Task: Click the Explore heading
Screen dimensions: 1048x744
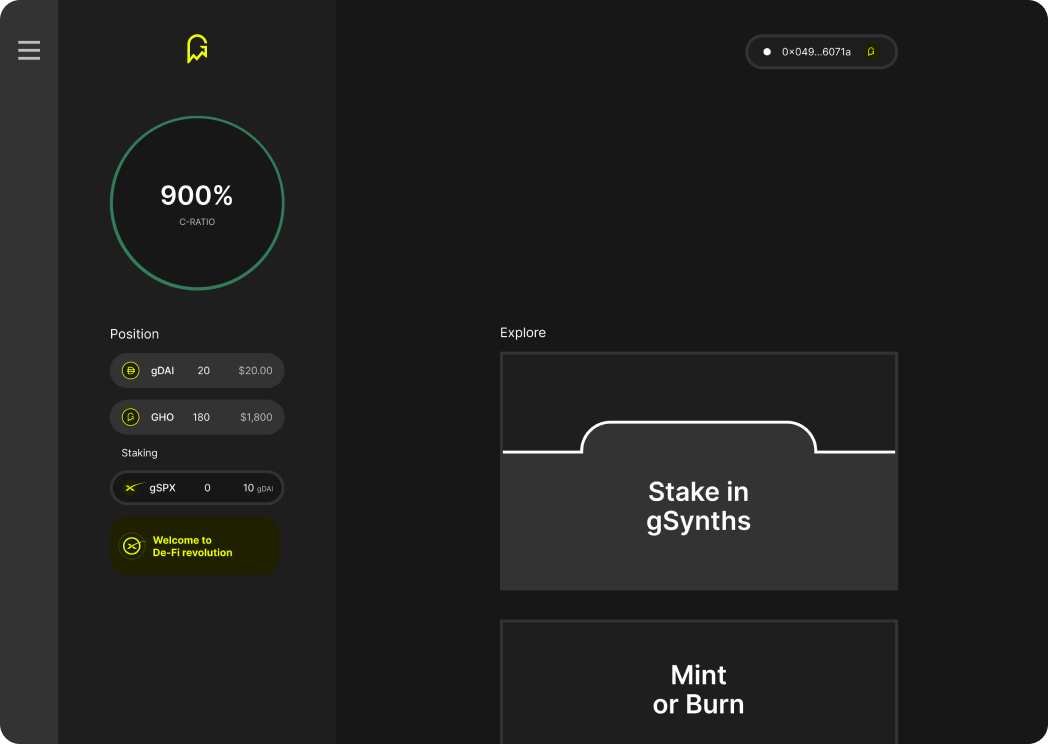Action: pos(523,332)
